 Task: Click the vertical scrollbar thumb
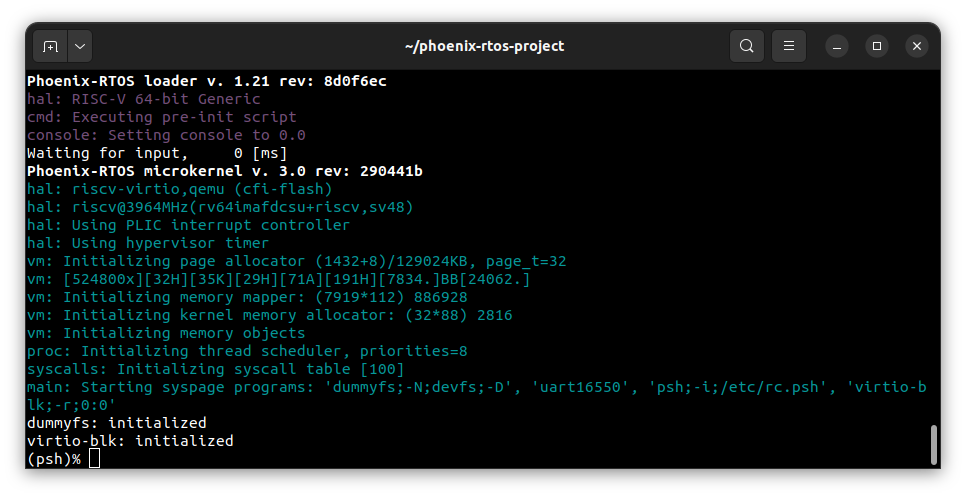933,445
